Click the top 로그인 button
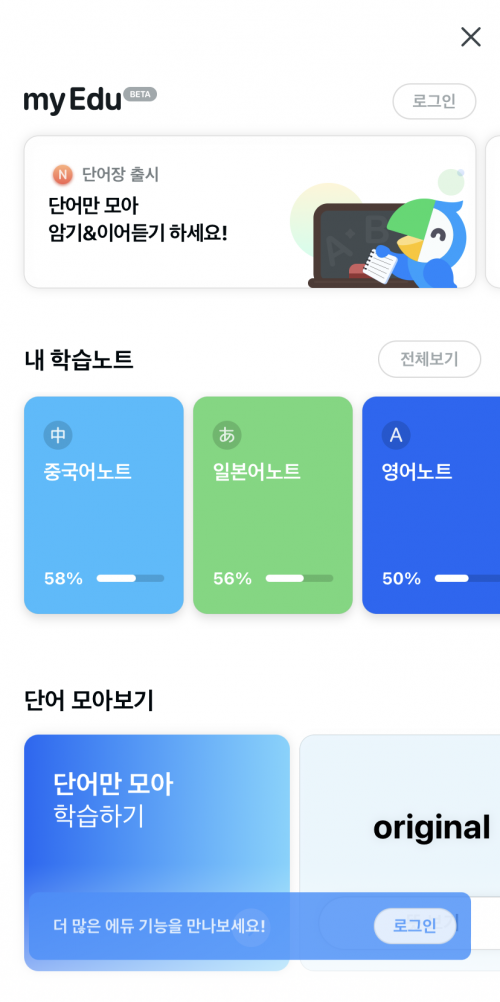The height and width of the screenshot is (1002, 500). point(434,101)
